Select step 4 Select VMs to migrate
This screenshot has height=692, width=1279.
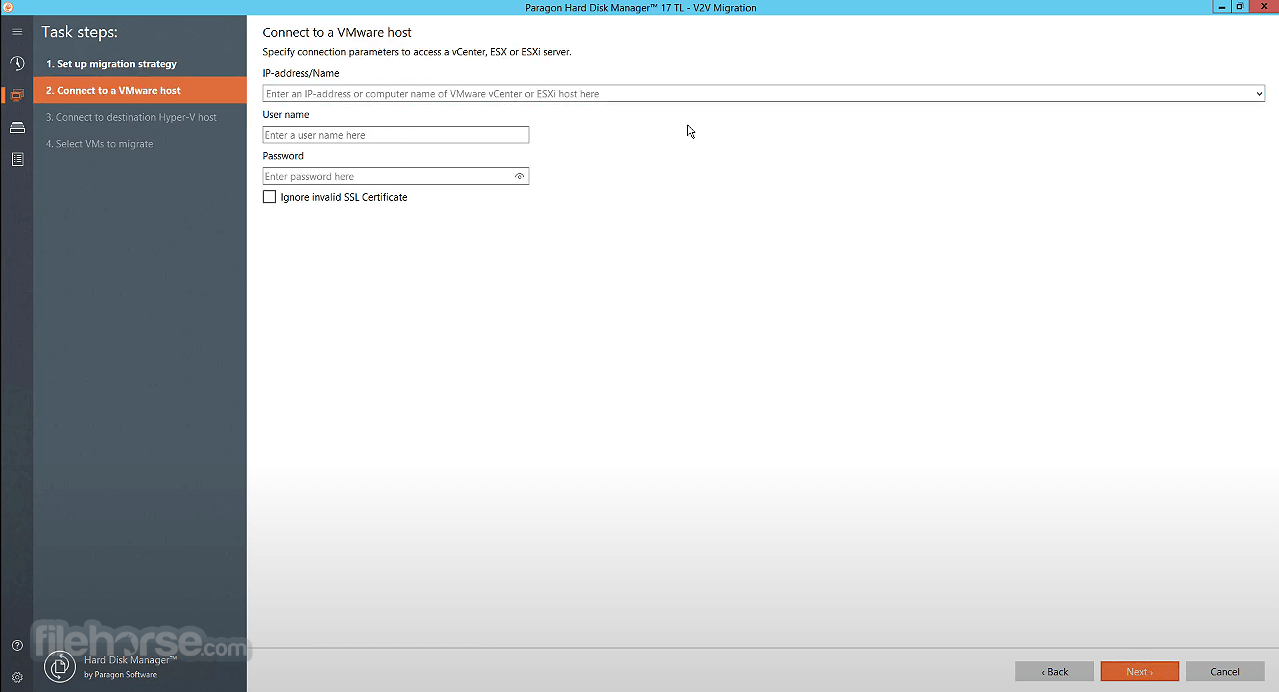[x=140, y=144]
